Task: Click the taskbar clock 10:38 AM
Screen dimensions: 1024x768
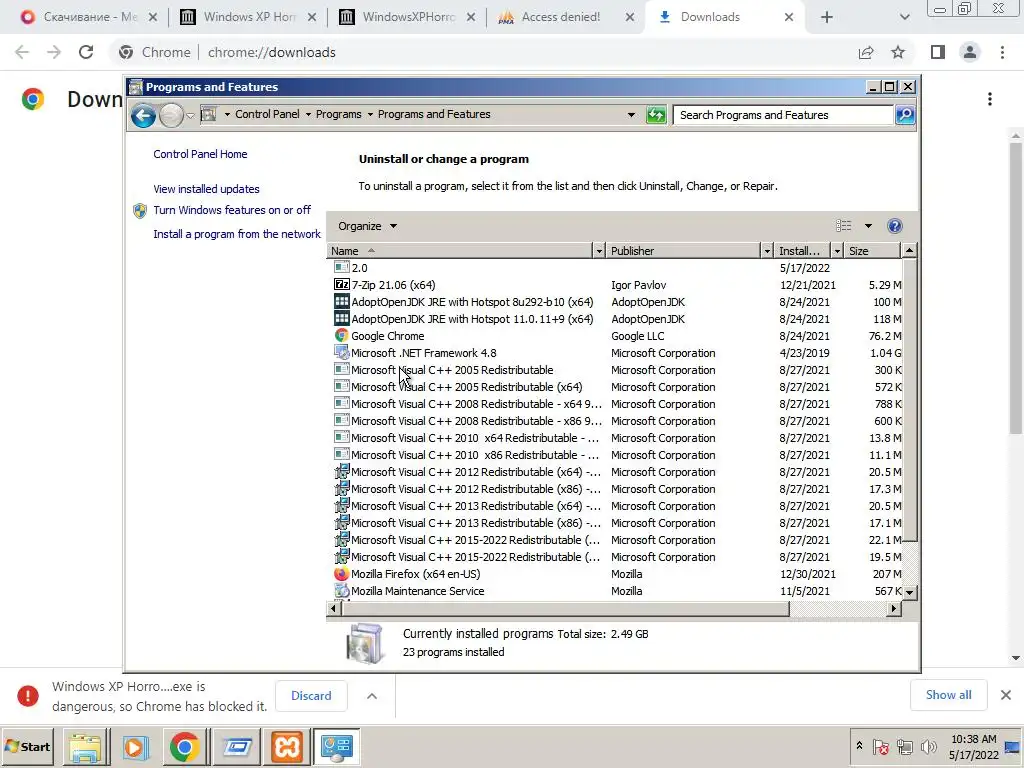Action: point(973,739)
